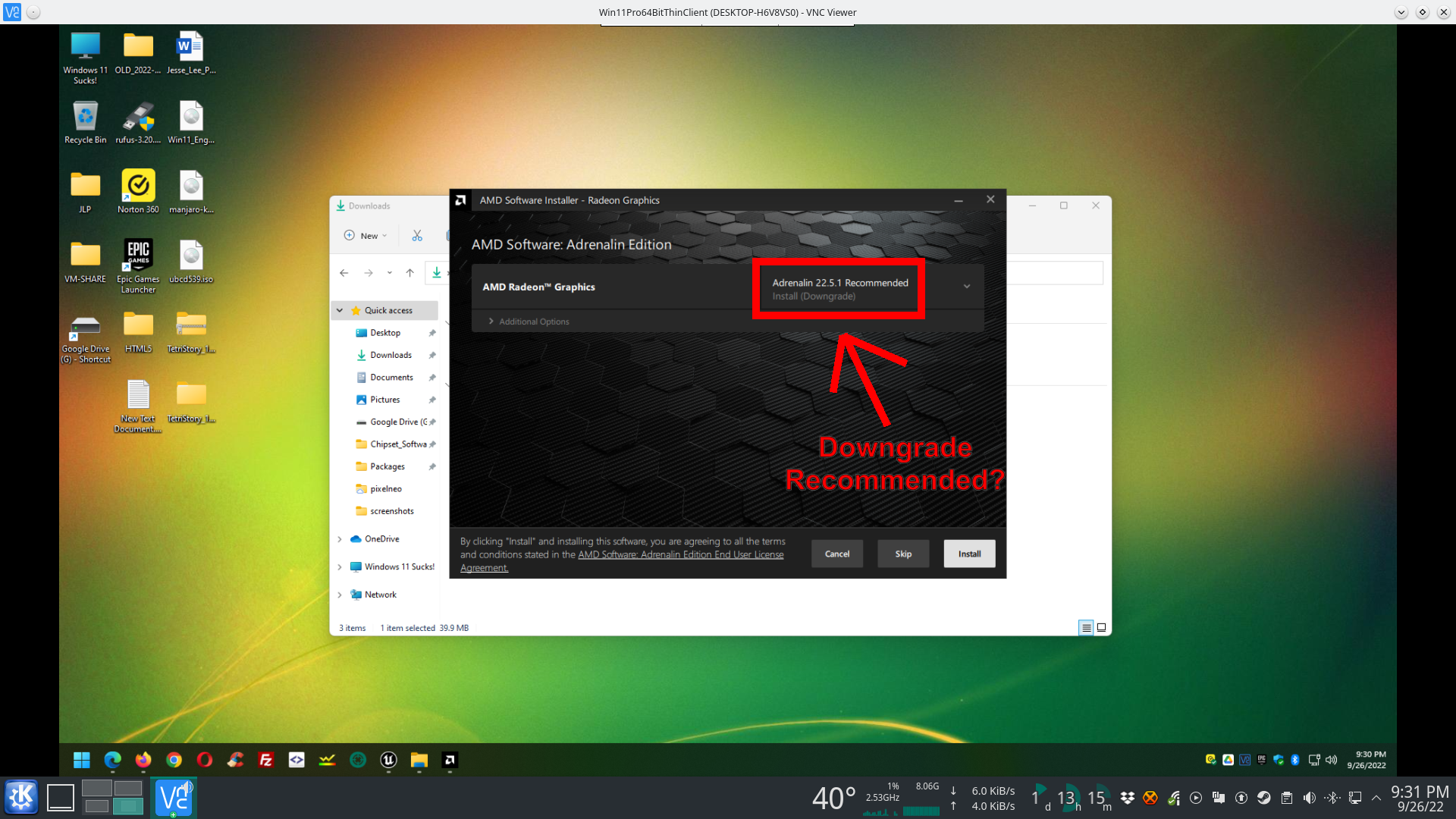Open KDE volume control tray icon
The image size is (1456, 819).
click(x=1309, y=798)
